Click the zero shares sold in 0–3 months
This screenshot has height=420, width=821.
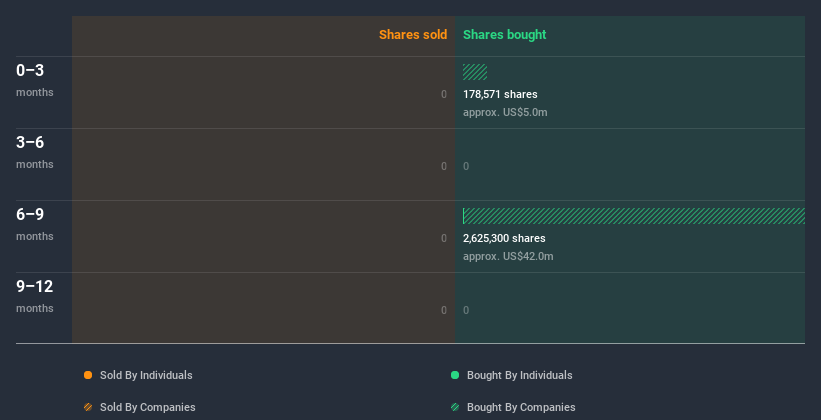pos(444,94)
